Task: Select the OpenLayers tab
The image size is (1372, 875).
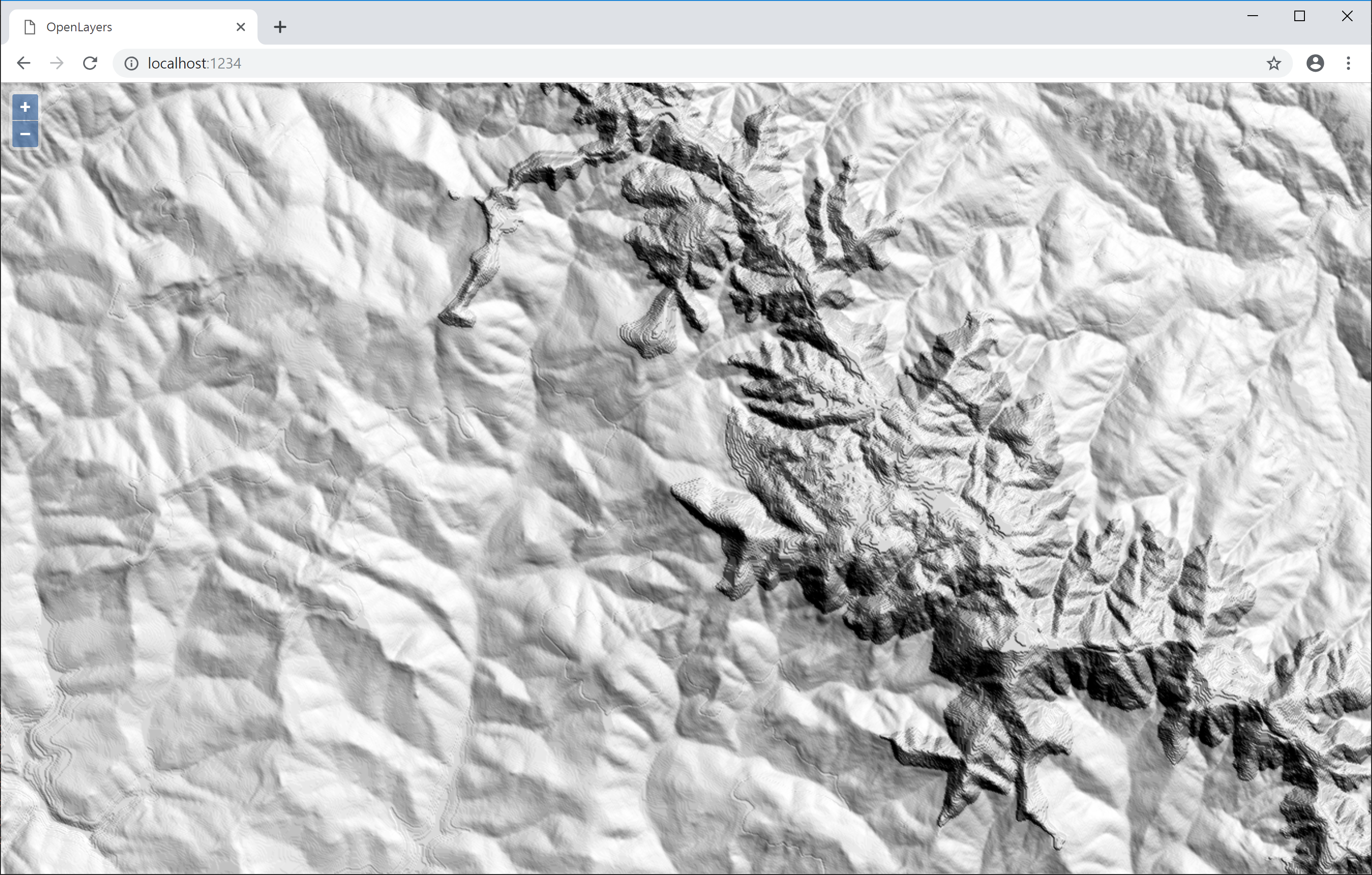Action: pyautogui.click(x=133, y=27)
